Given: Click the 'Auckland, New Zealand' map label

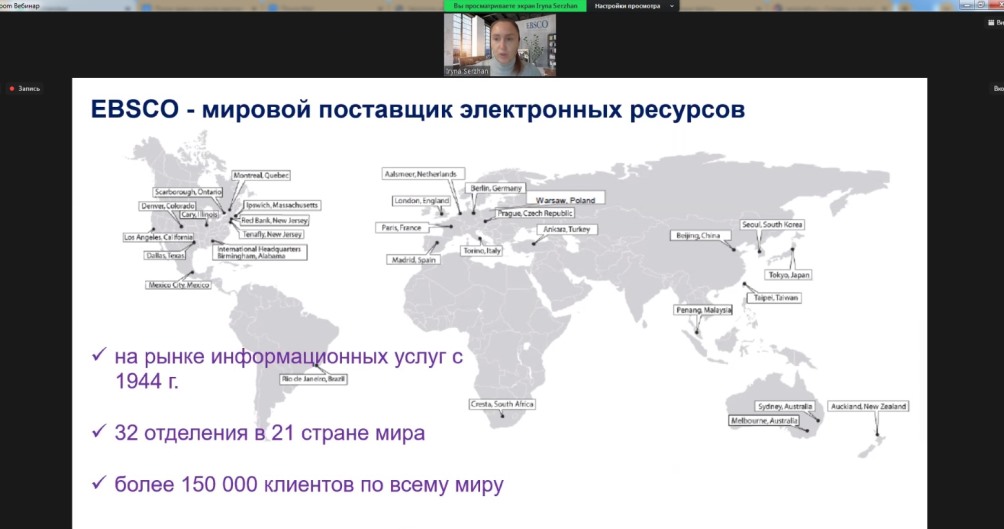Looking at the screenshot, I should click(868, 406).
